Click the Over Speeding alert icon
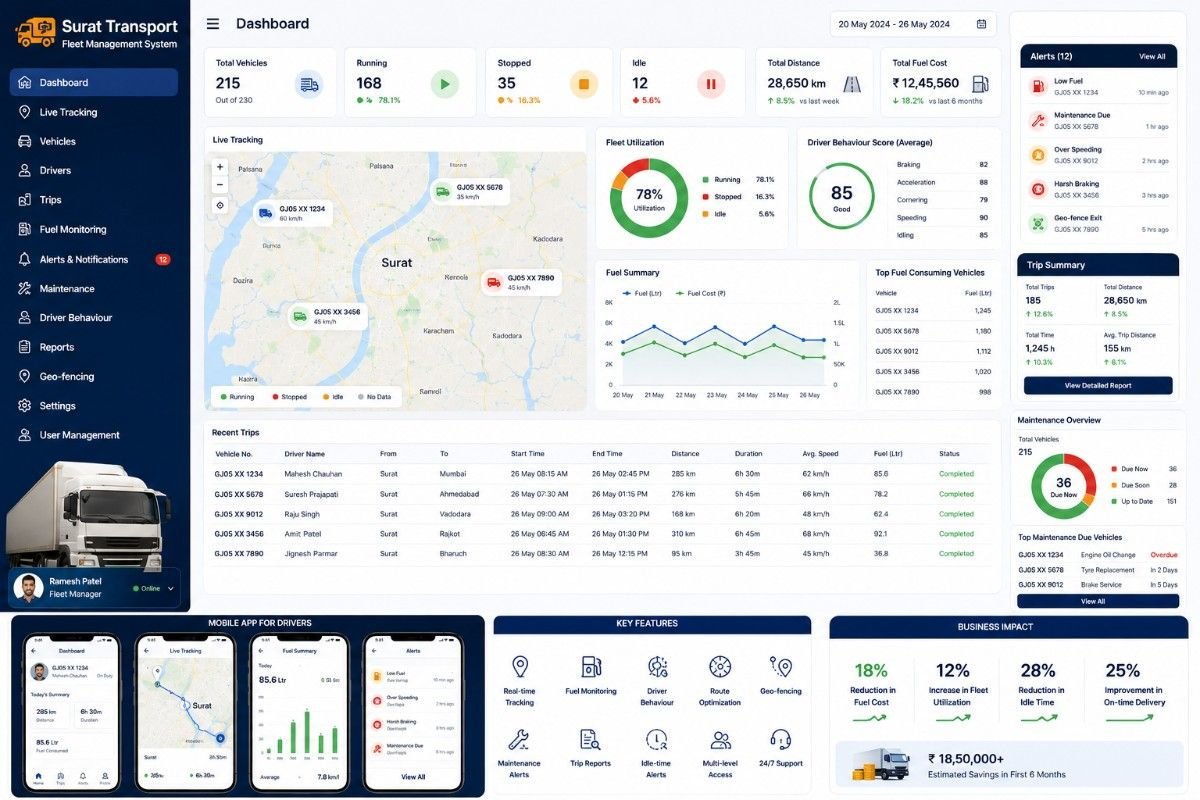Viewport: 1200px width, 800px height. click(x=1038, y=155)
